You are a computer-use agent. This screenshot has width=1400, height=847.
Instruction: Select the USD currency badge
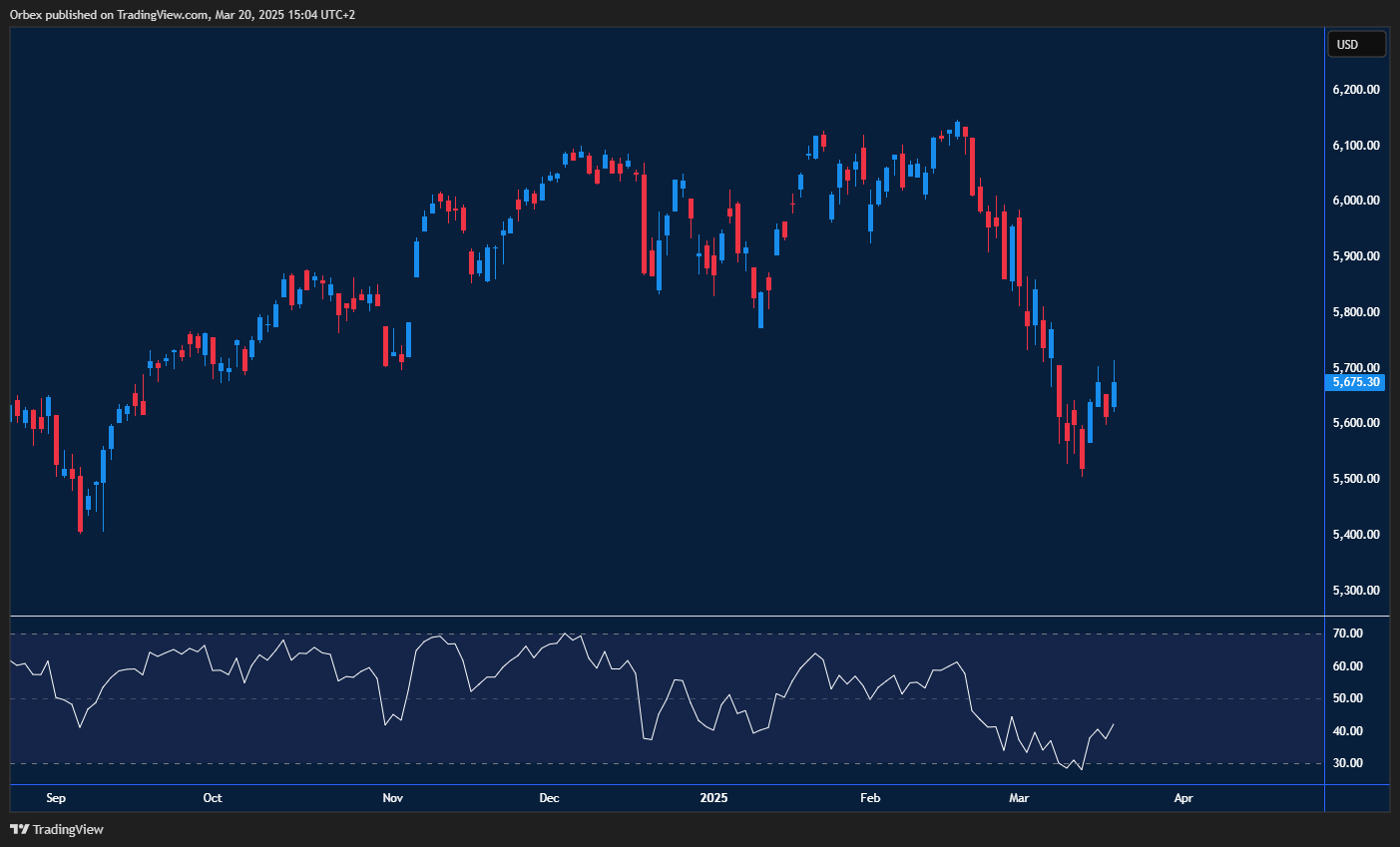click(x=1356, y=43)
